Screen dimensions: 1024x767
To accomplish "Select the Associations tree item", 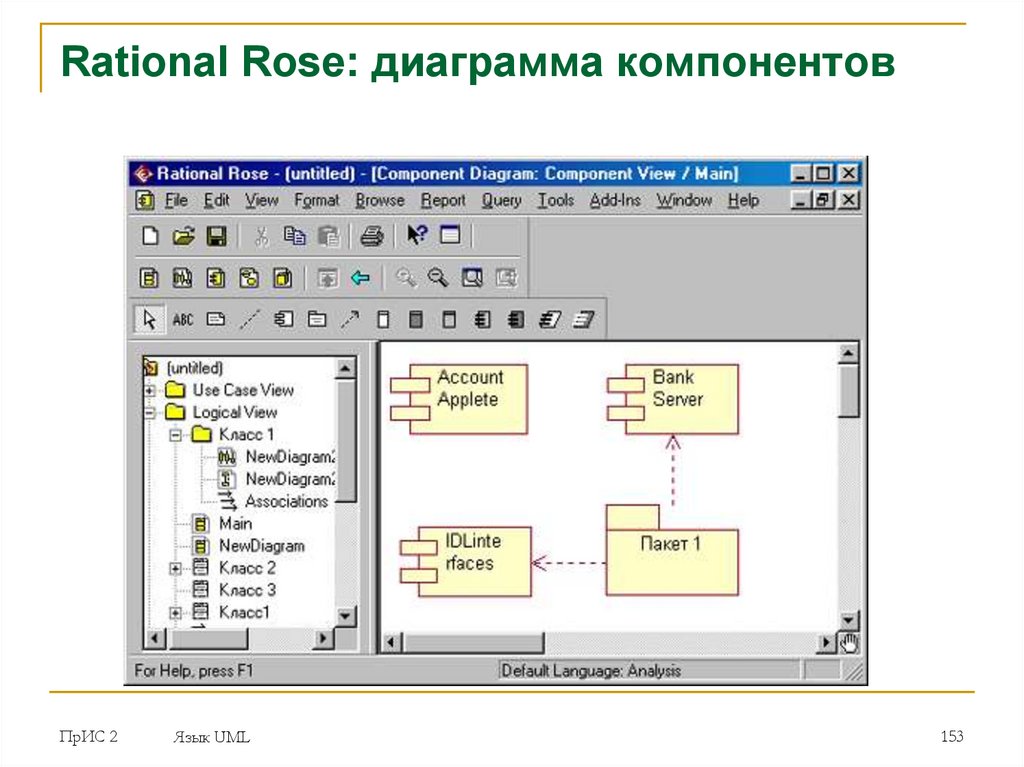I will 286,502.
